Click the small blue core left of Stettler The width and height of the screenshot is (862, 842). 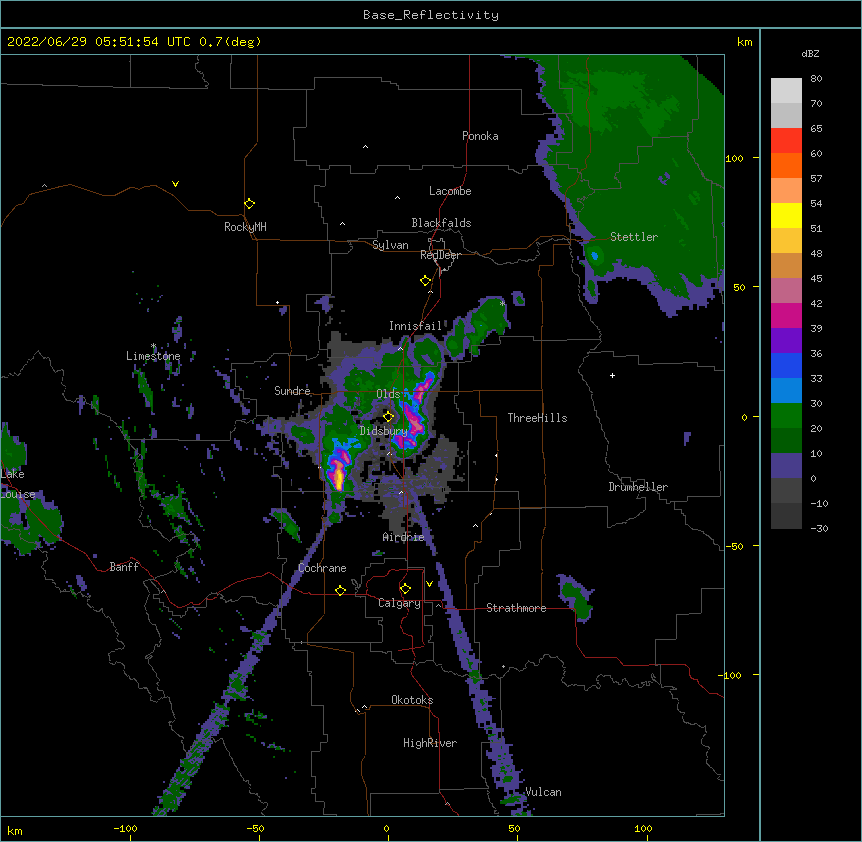(594, 256)
